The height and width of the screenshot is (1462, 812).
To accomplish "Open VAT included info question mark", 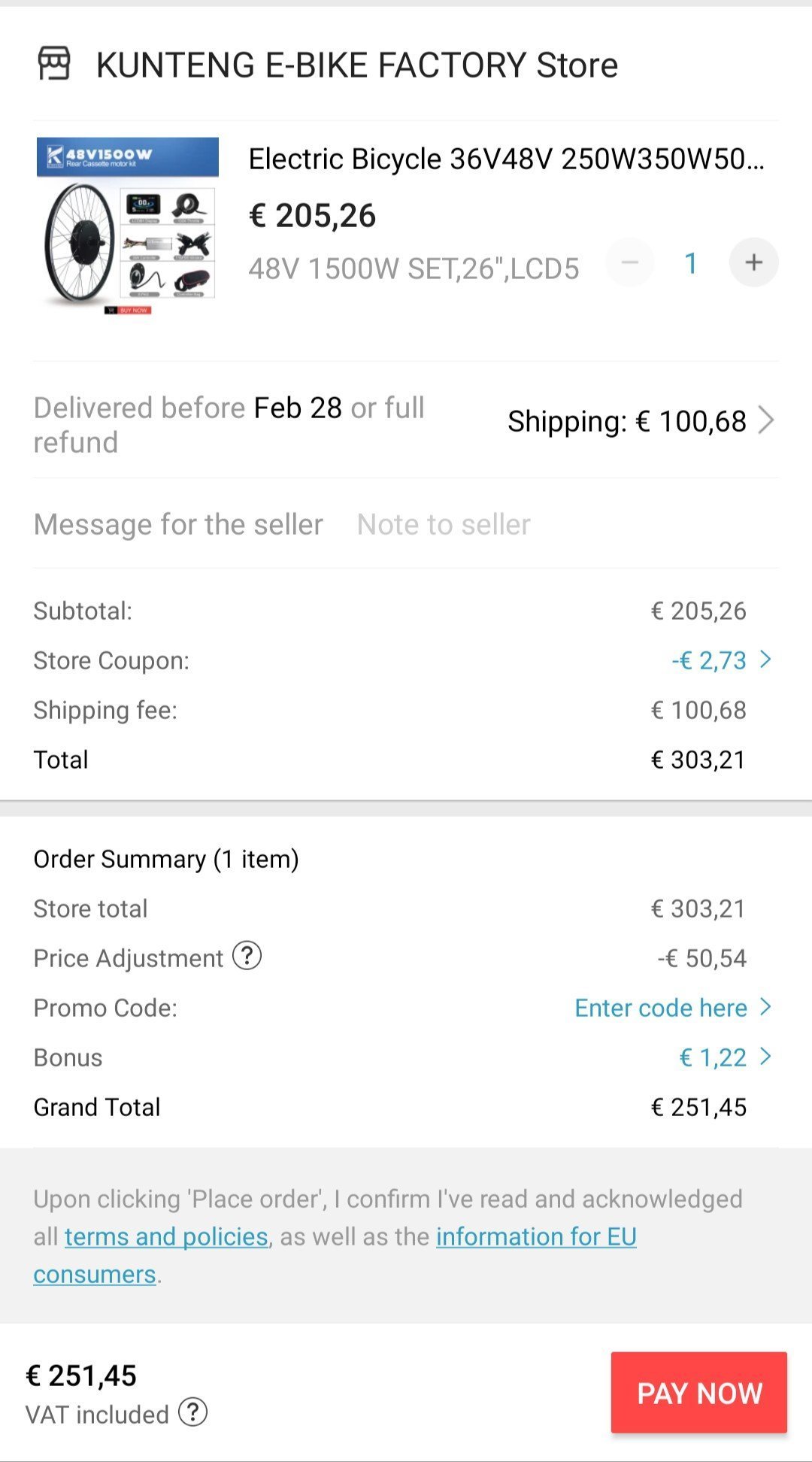I will (193, 1412).
